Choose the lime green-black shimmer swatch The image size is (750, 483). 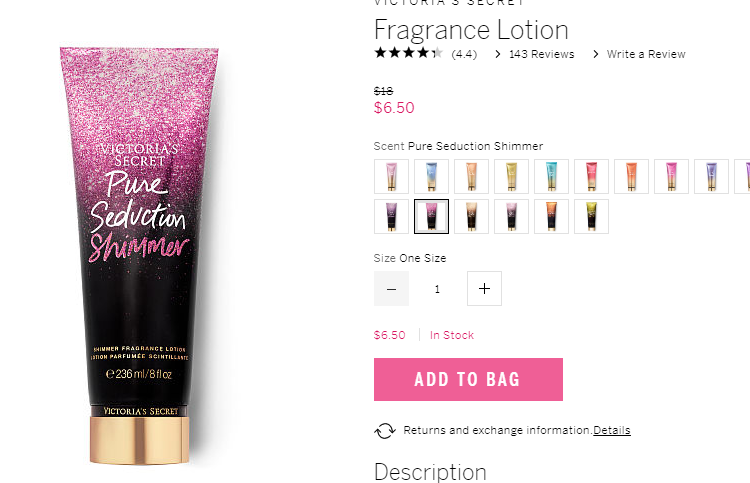coord(592,217)
